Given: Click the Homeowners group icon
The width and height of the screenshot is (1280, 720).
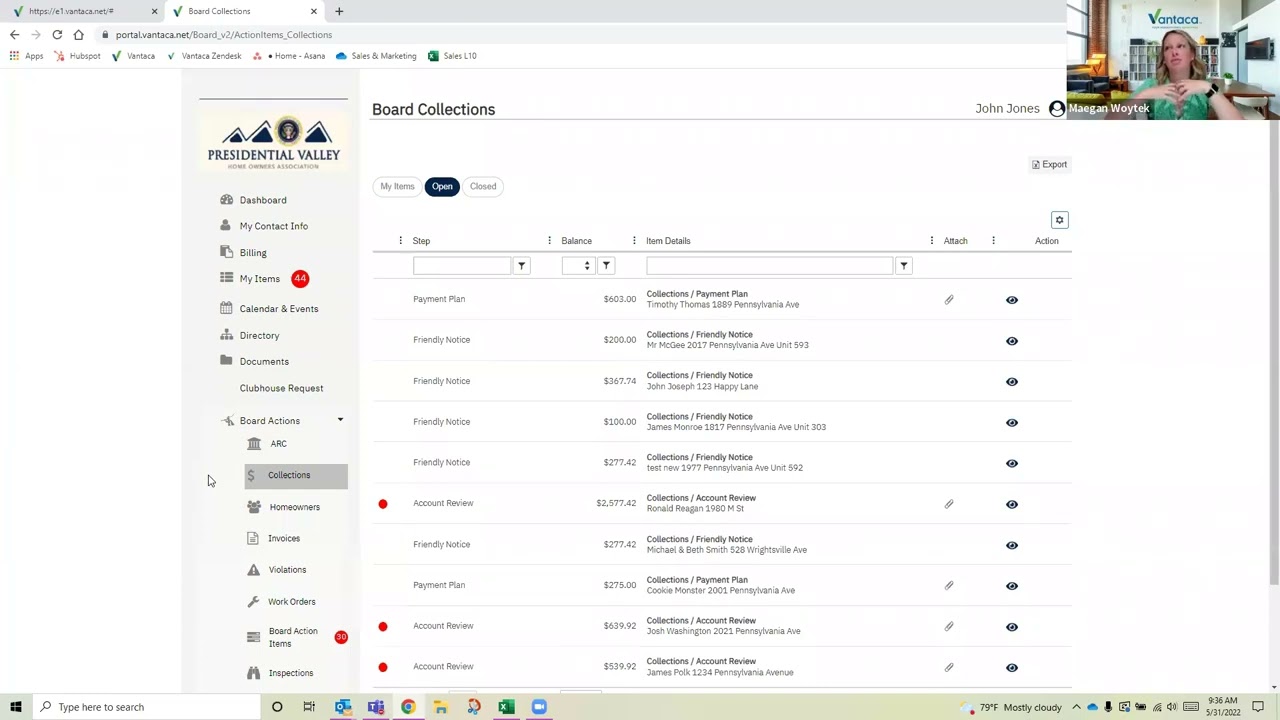Looking at the screenshot, I should click(x=254, y=507).
